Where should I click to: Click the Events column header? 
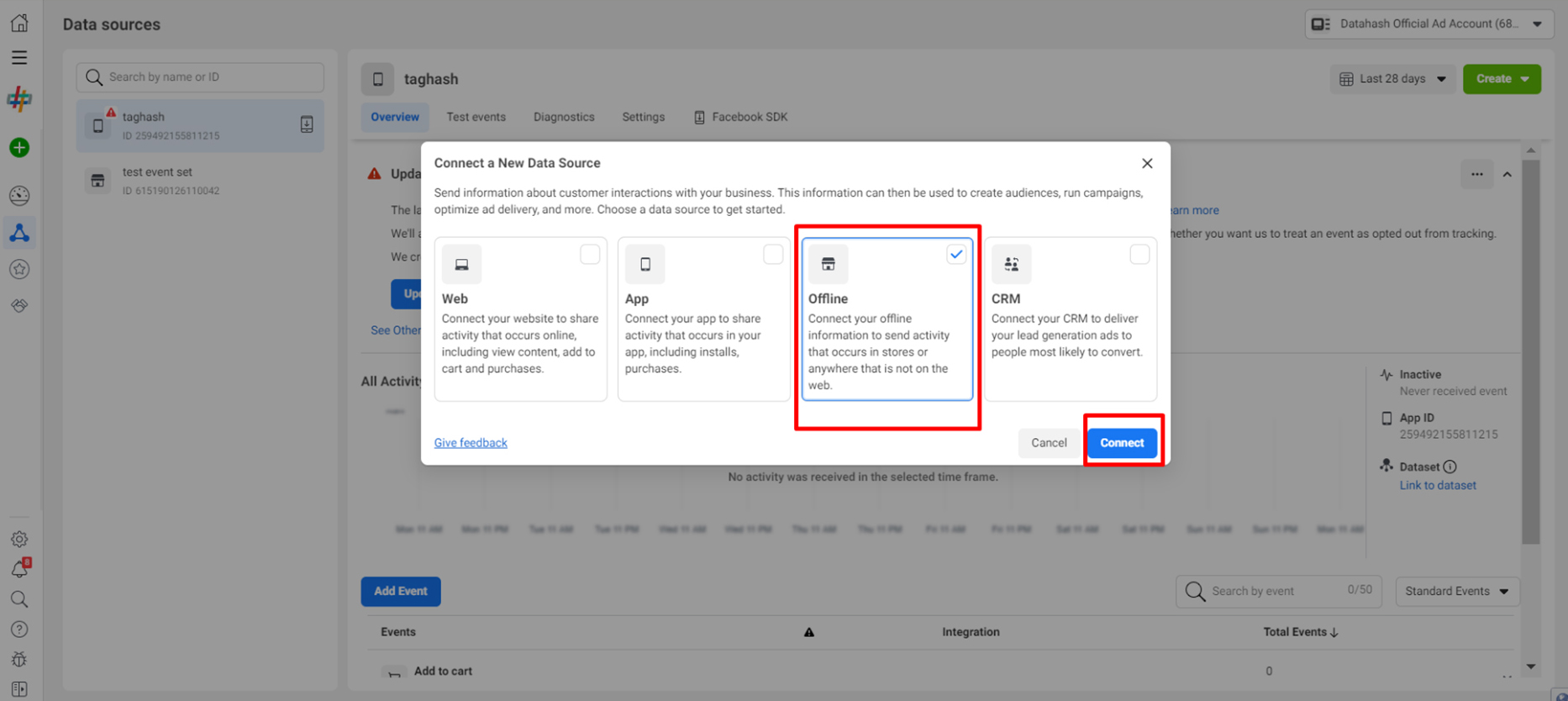pos(398,632)
